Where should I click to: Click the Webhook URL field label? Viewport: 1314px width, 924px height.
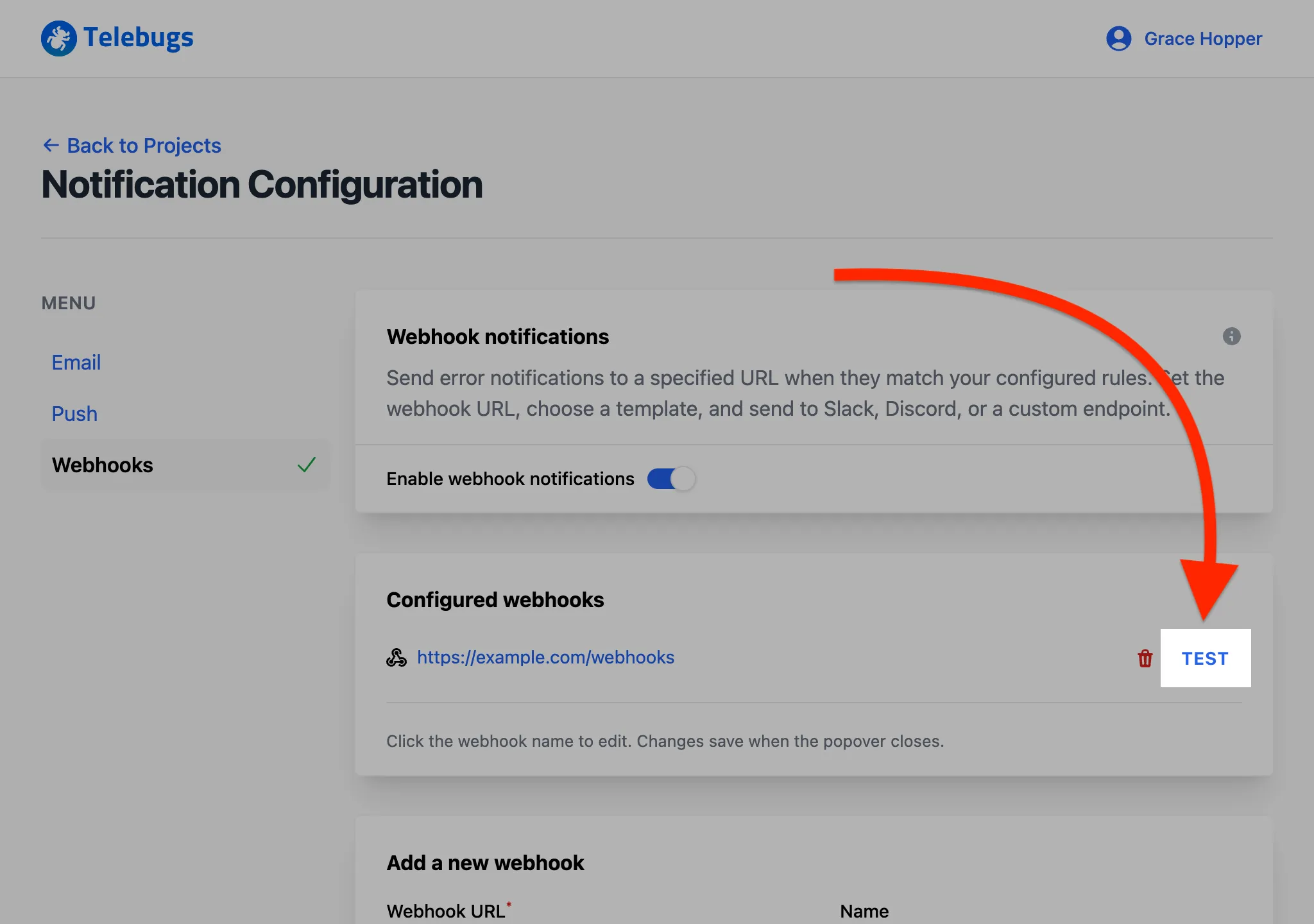pyautogui.click(x=448, y=911)
